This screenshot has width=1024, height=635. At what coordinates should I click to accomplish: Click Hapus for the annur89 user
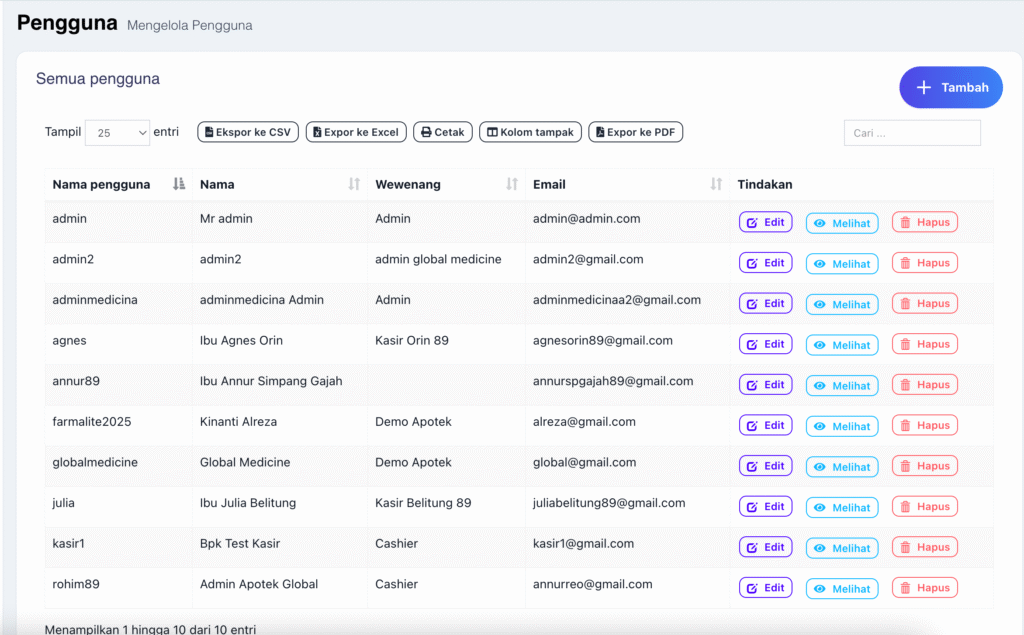coord(924,385)
